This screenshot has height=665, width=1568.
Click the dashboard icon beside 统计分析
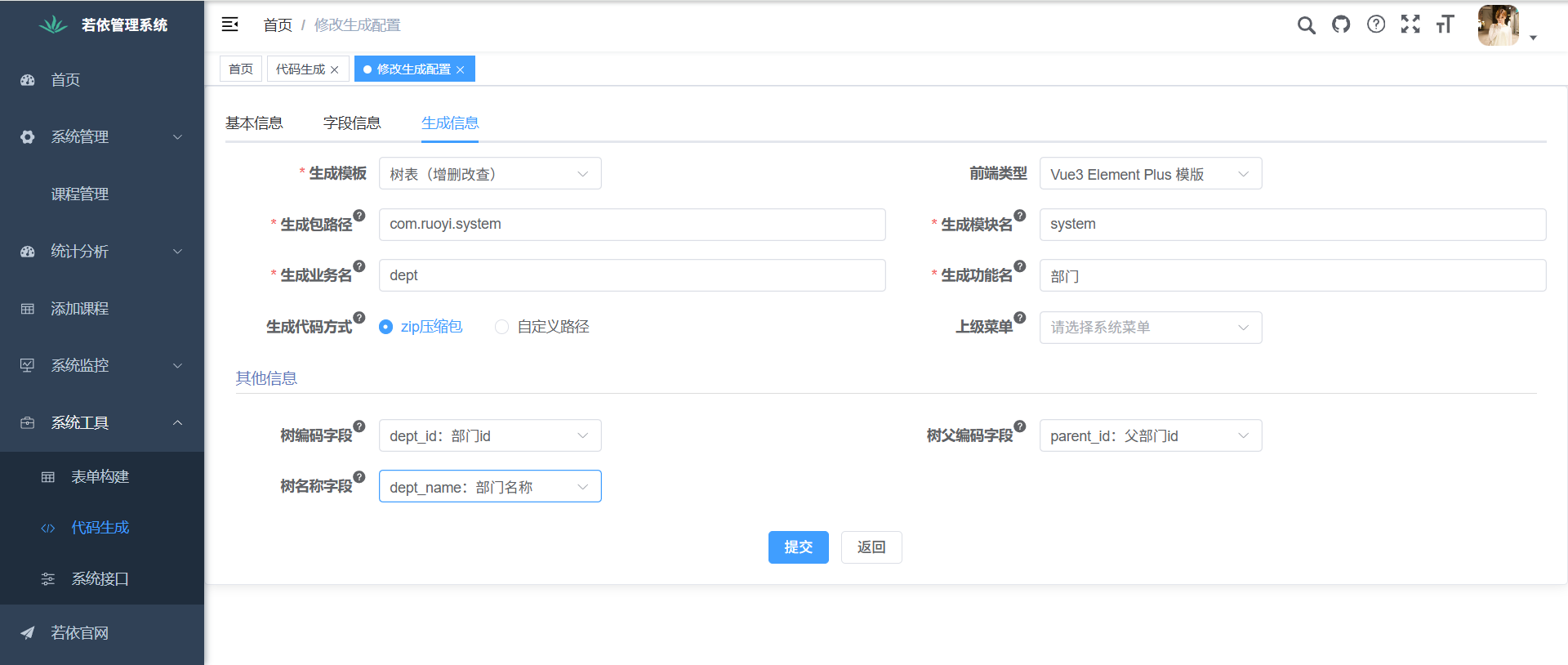point(28,252)
